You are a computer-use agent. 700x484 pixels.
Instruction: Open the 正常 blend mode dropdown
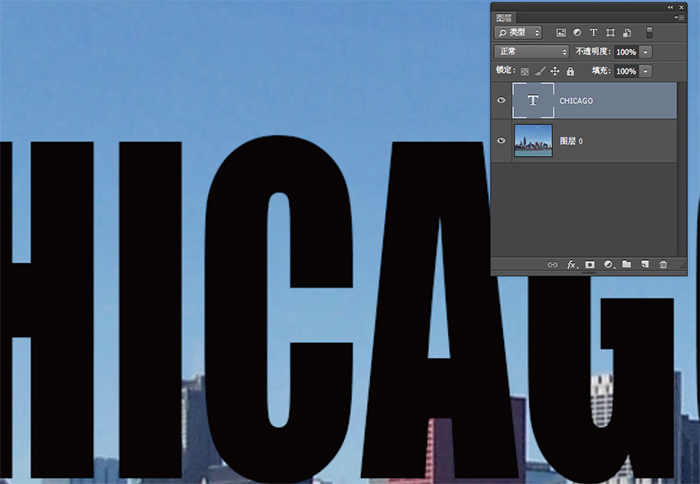click(x=531, y=52)
